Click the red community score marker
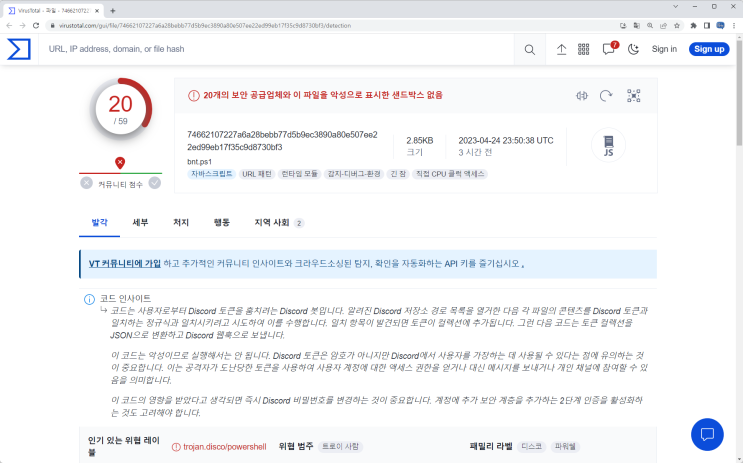This screenshot has width=743, height=463. [120, 163]
